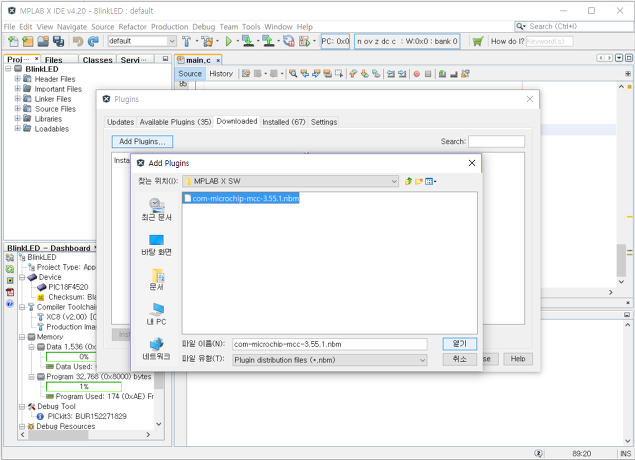Expand the Header Files tree node
Viewport: 635px width, 460px height.
click(x=17, y=79)
